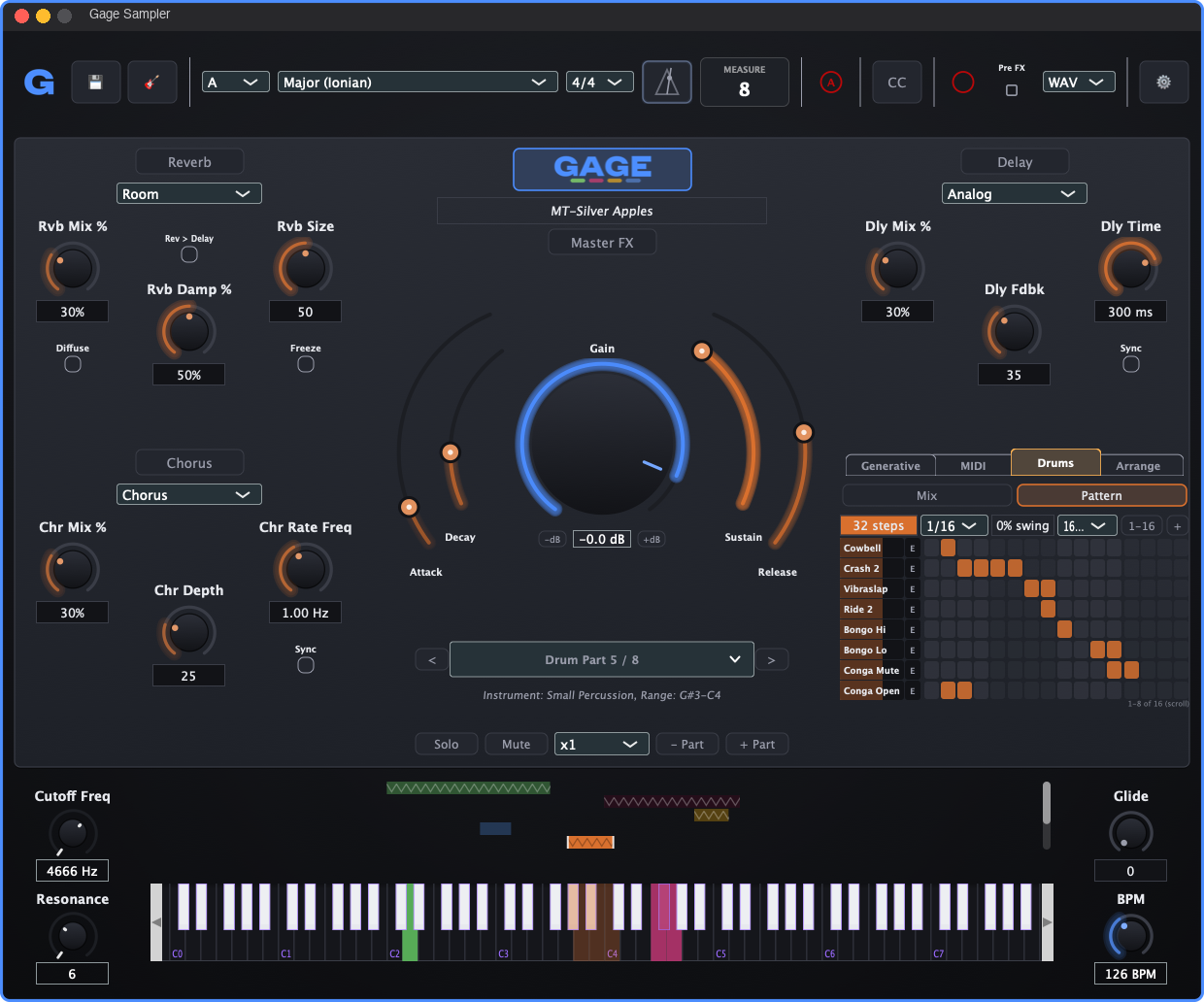Open the 4/4 time signature dropdown

pyautogui.click(x=600, y=83)
